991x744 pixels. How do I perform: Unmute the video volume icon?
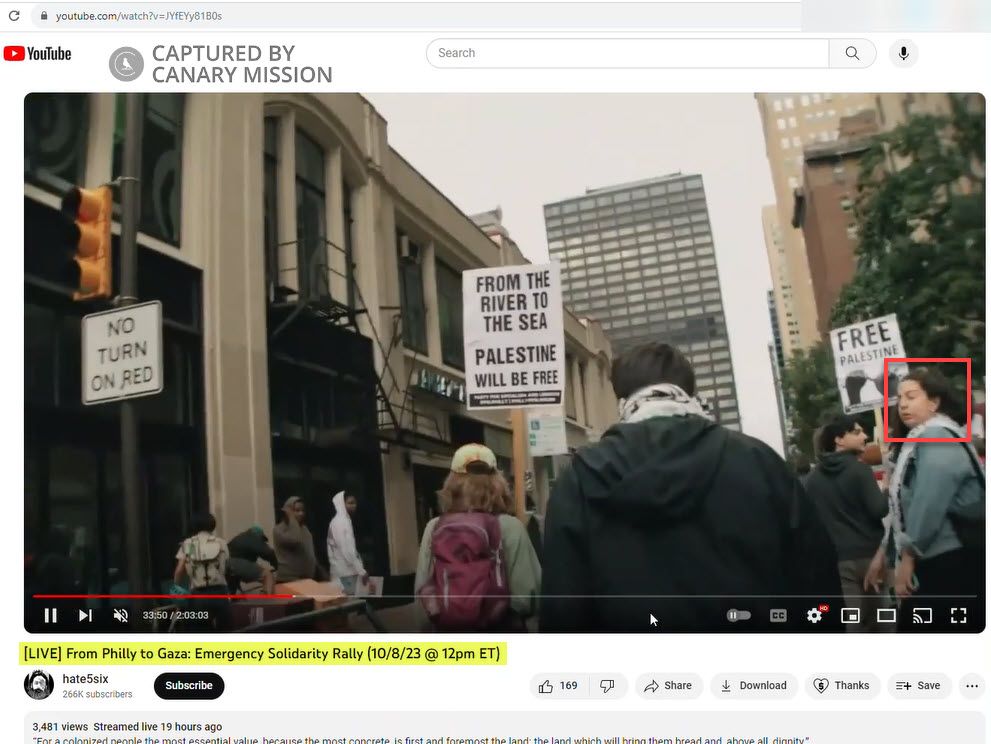point(121,615)
